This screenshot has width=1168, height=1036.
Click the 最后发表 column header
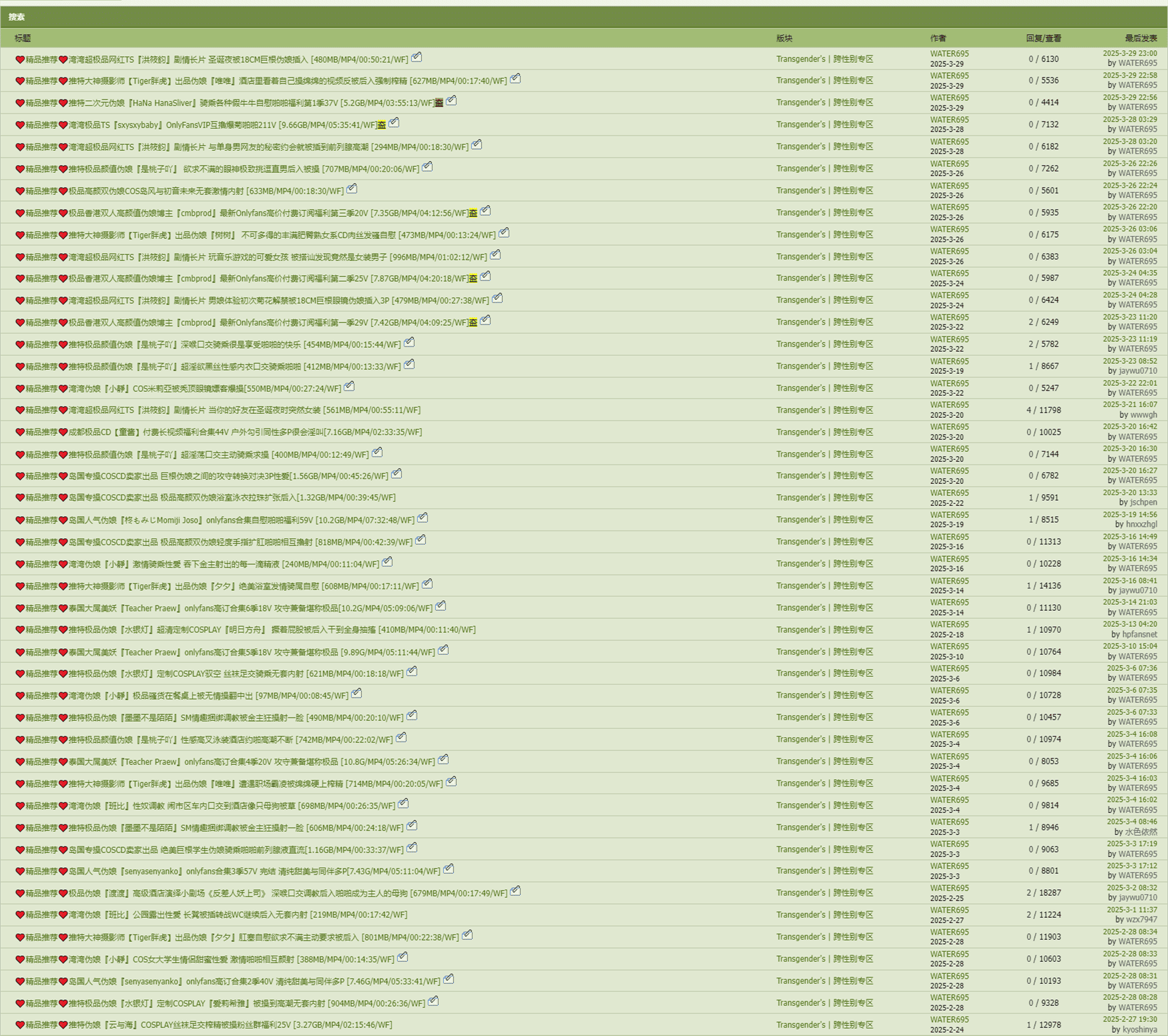1141,38
